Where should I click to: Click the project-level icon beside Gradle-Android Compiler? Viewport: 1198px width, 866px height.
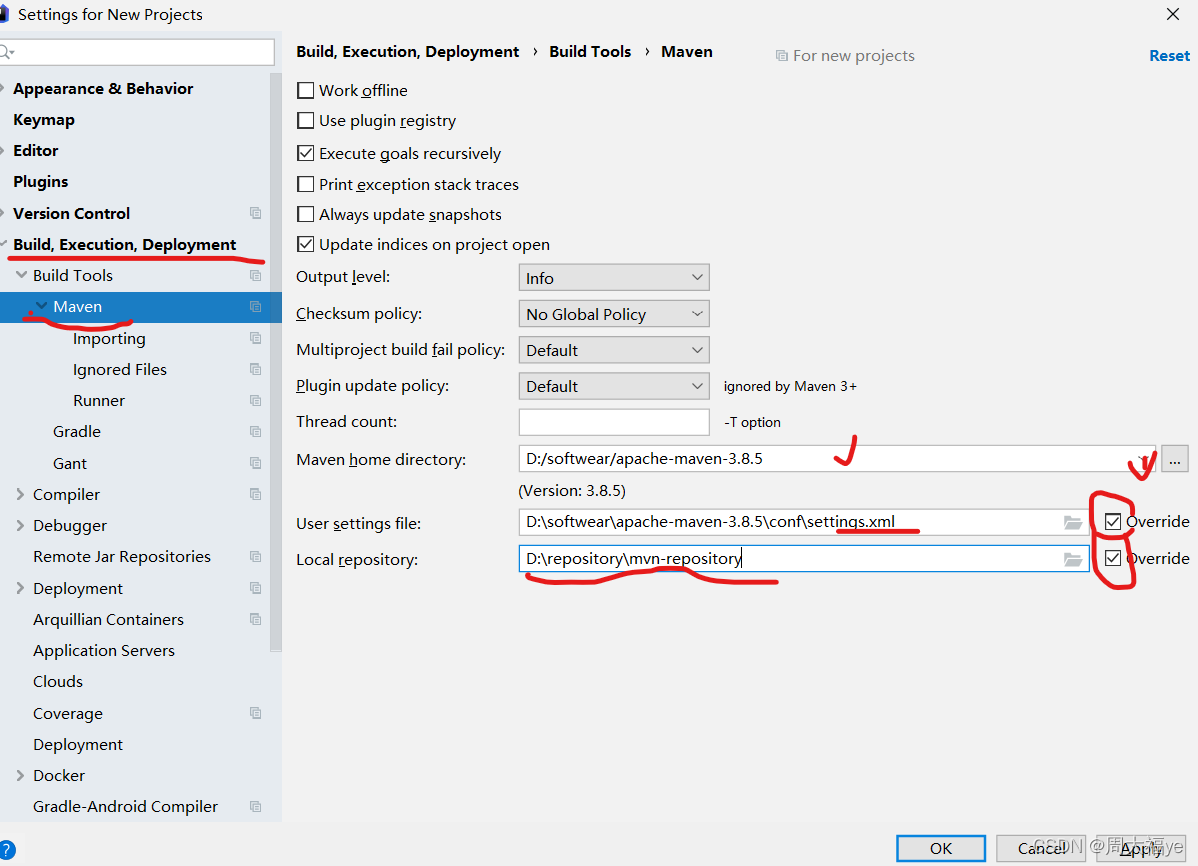tap(255, 806)
